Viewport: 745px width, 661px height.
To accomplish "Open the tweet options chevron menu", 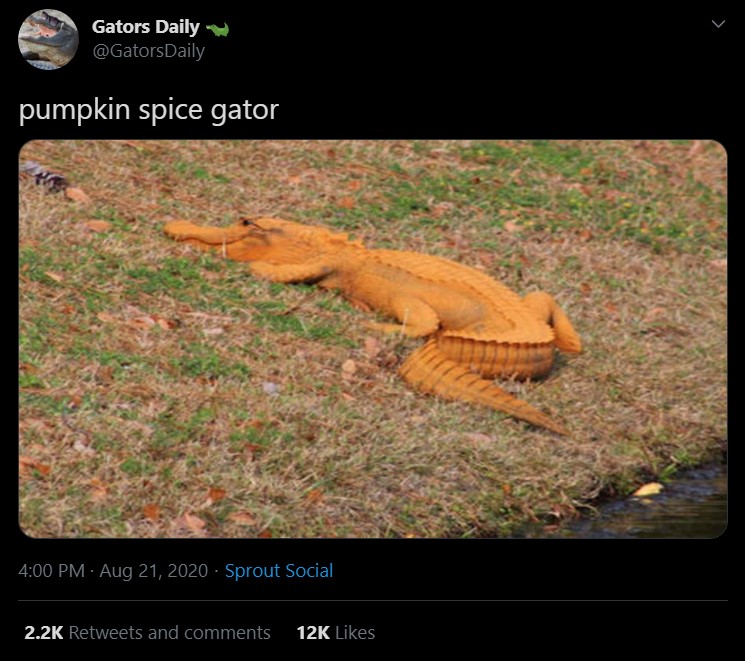I will pos(718,24).
